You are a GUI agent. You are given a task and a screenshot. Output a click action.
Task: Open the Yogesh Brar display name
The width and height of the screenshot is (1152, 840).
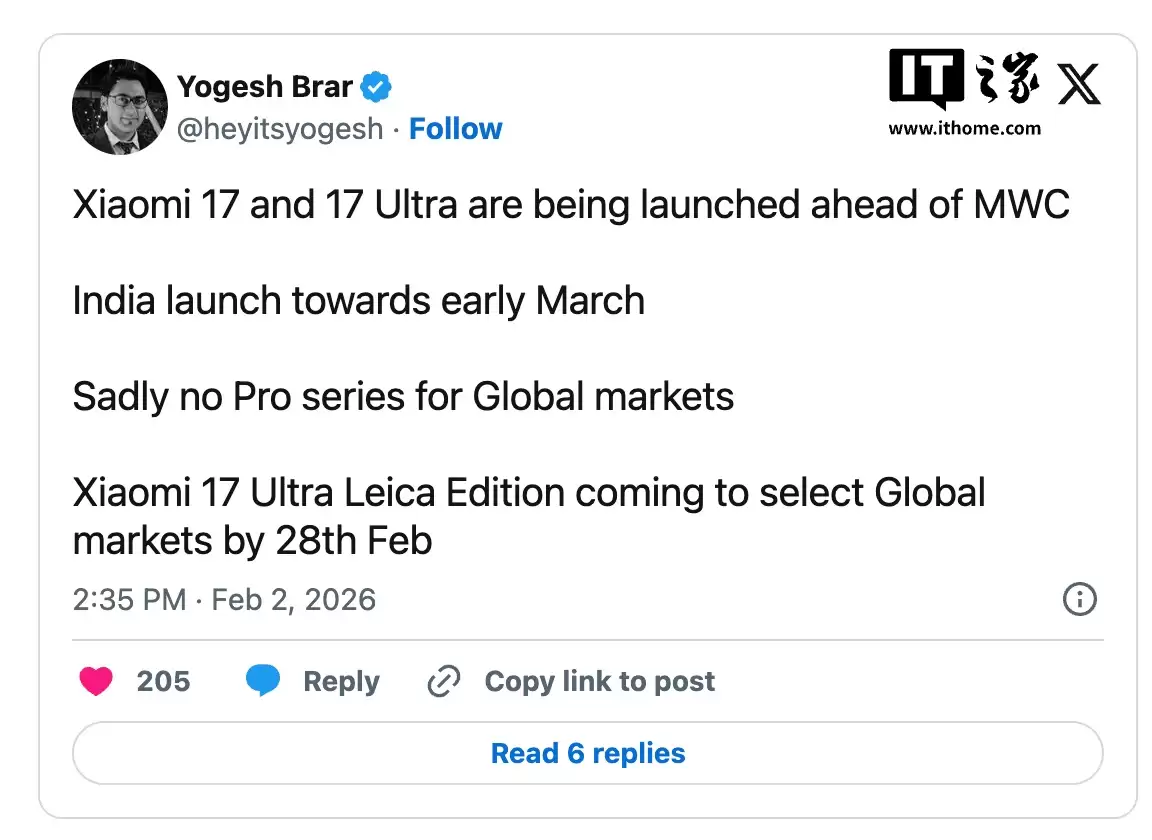tap(265, 87)
